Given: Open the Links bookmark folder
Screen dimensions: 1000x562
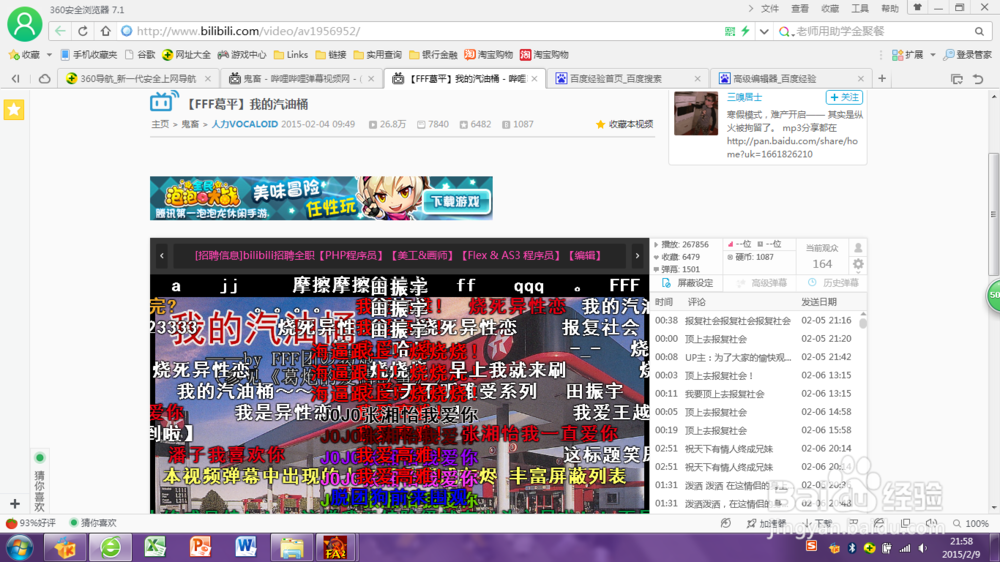Looking at the screenshot, I should tap(291, 55).
